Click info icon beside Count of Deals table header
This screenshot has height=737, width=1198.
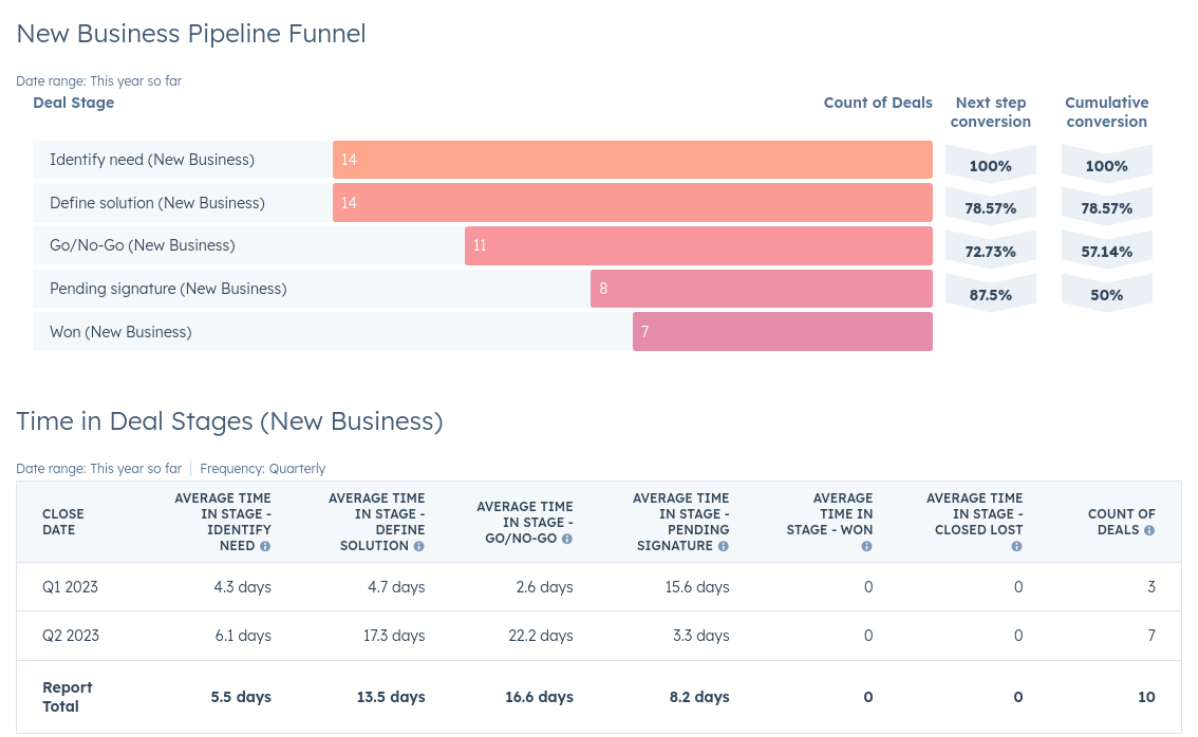(1149, 530)
